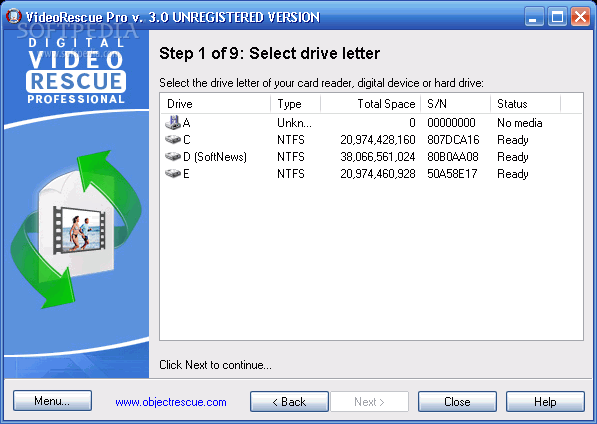This screenshot has width=597, height=424.
Task: Click serial number 00000000
Action: click(x=451, y=123)
